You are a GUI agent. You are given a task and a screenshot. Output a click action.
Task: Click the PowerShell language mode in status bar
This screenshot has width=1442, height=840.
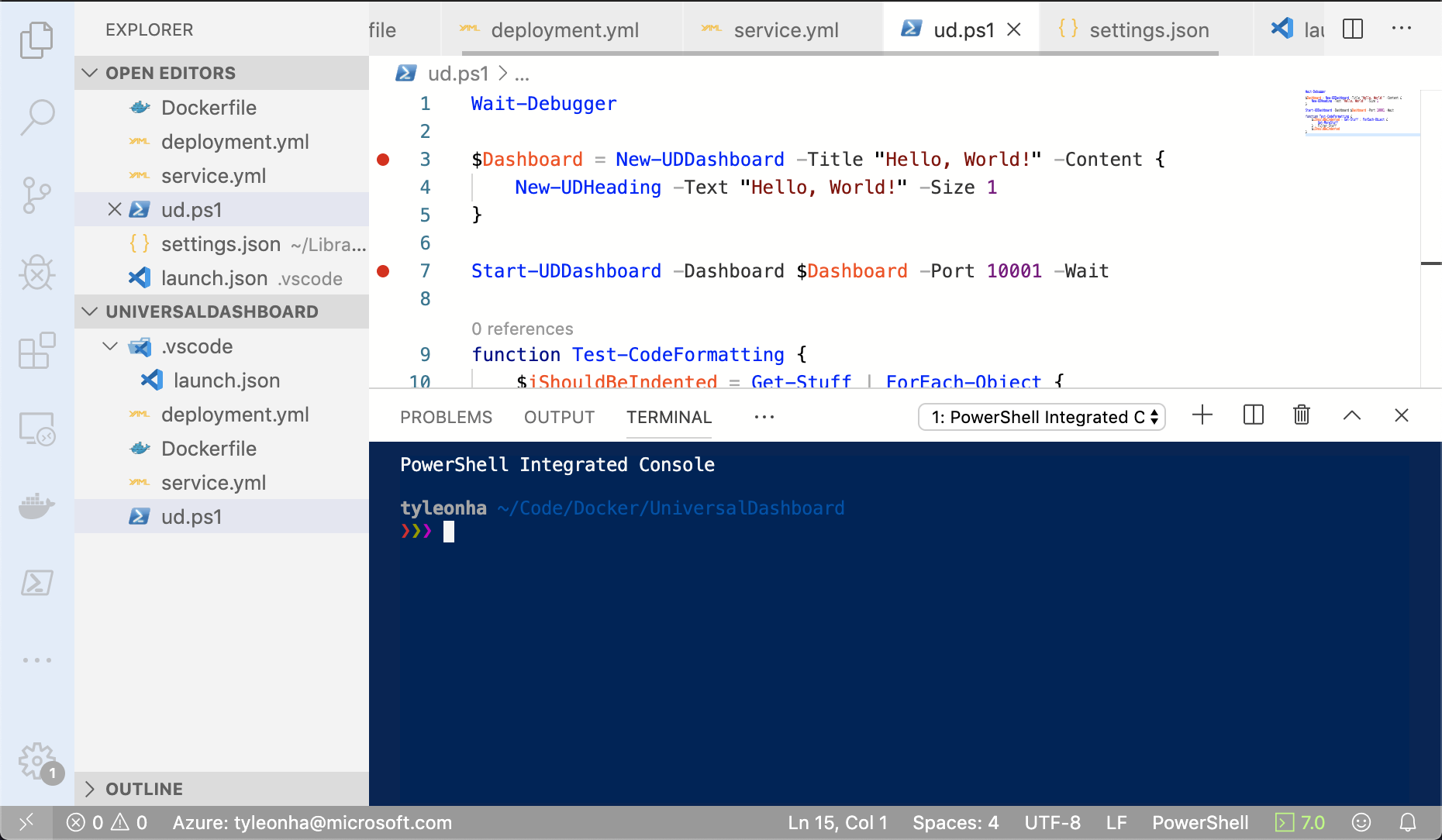[x=1199, y=822]
